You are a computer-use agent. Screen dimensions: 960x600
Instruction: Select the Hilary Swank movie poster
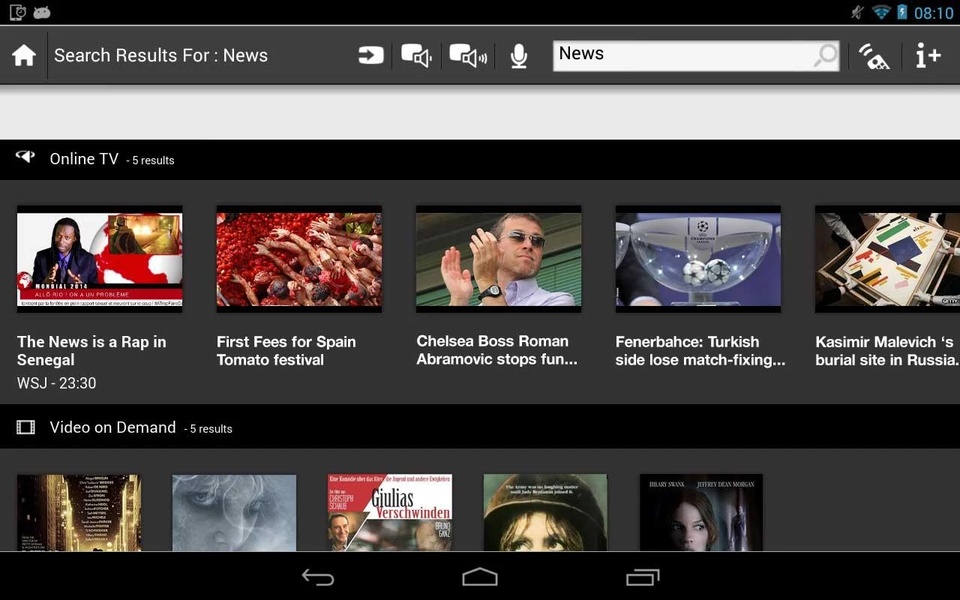(x=702, y=513)
